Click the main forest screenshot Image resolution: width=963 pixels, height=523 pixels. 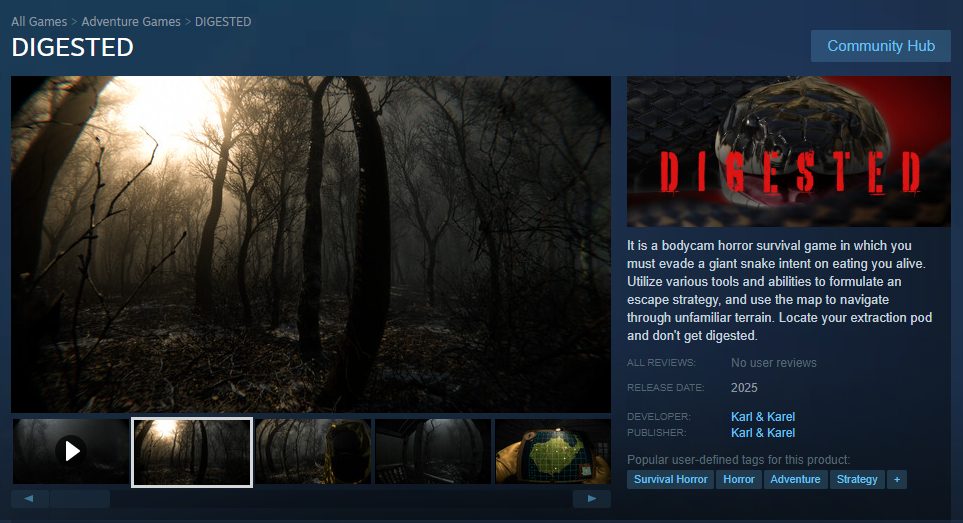coord(311,244)
